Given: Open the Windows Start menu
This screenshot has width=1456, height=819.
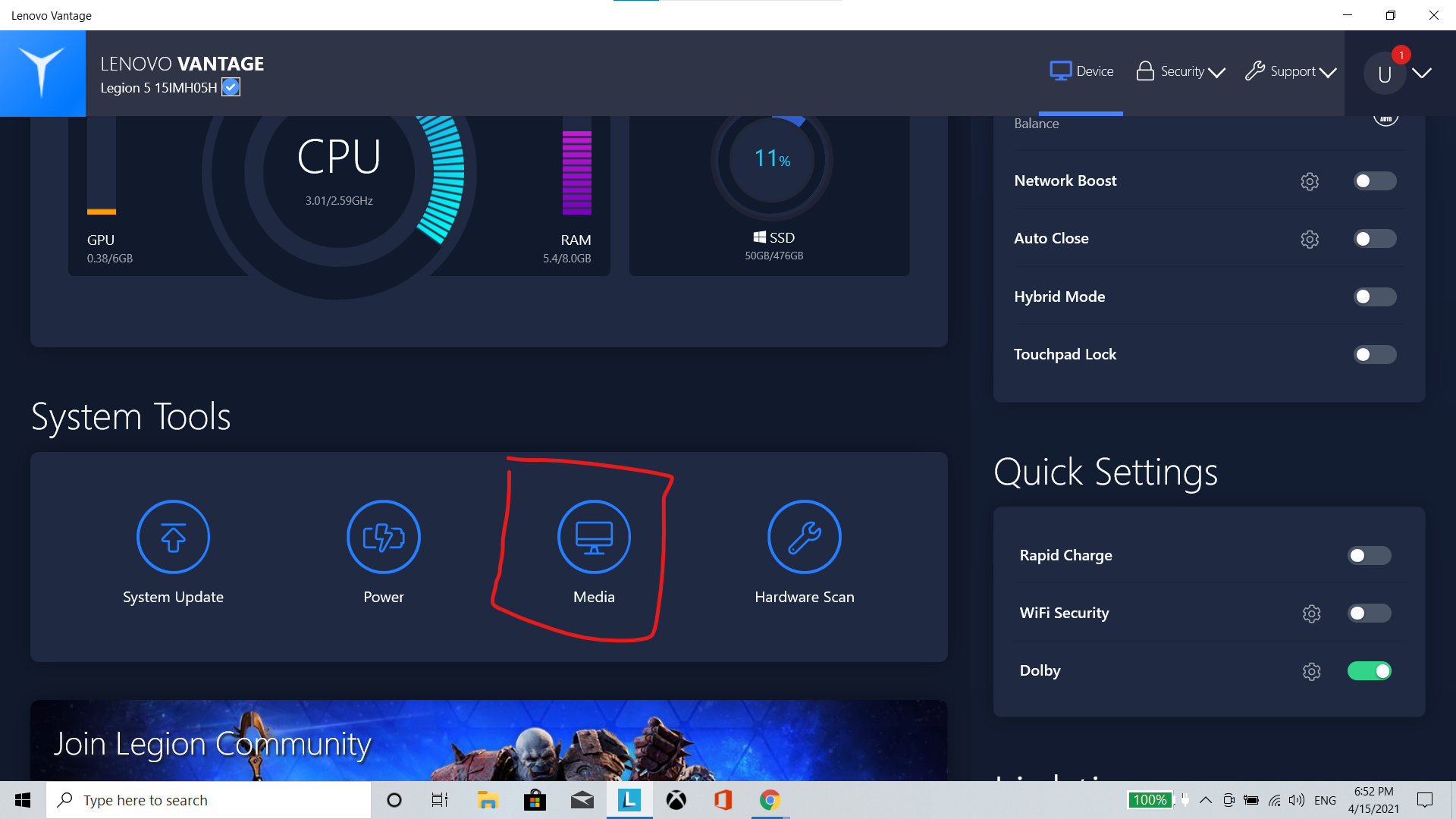Looking at the screenshot, I should pos(23,800).
